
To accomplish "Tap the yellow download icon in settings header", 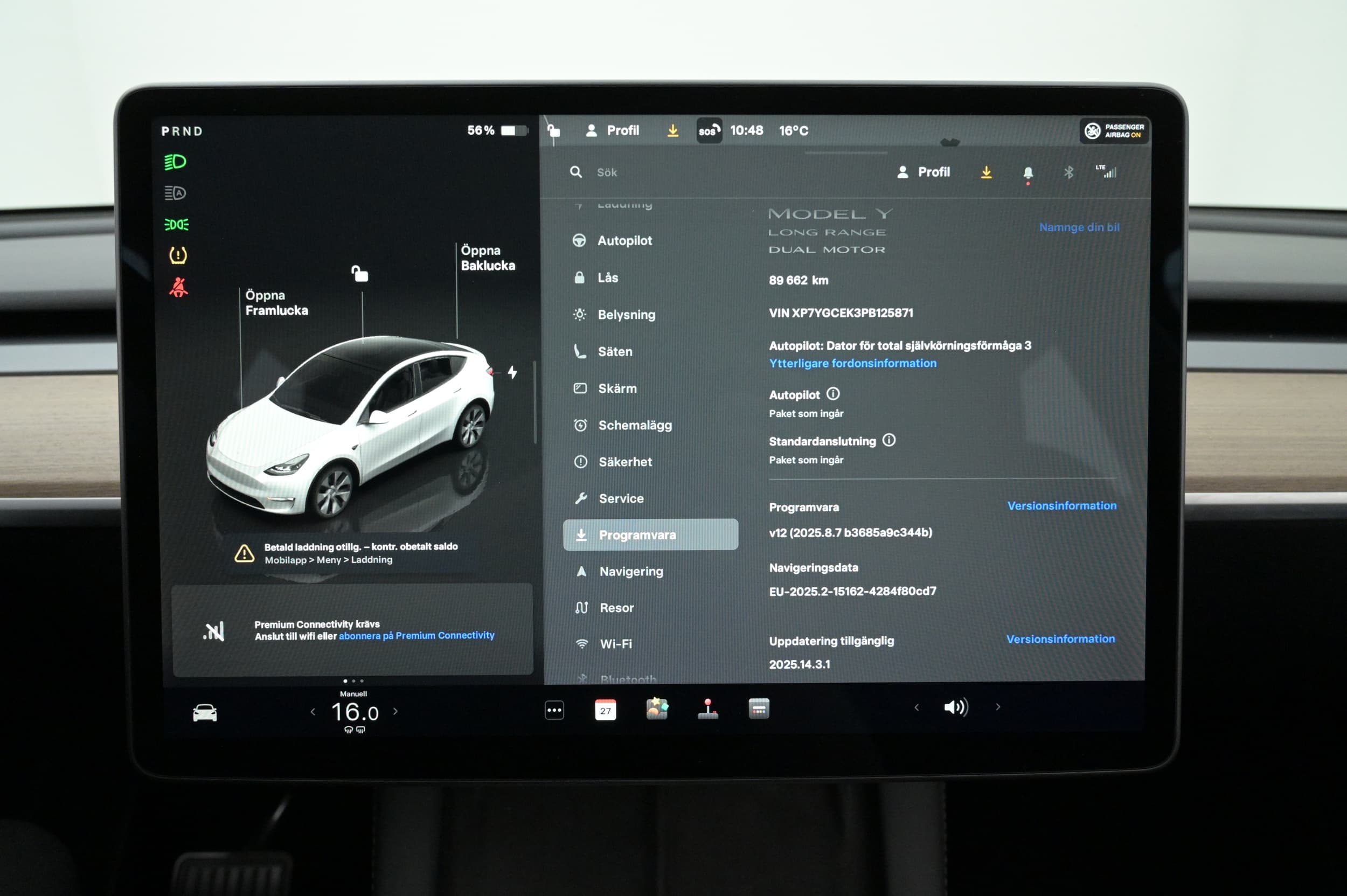I will coord(987,172).
